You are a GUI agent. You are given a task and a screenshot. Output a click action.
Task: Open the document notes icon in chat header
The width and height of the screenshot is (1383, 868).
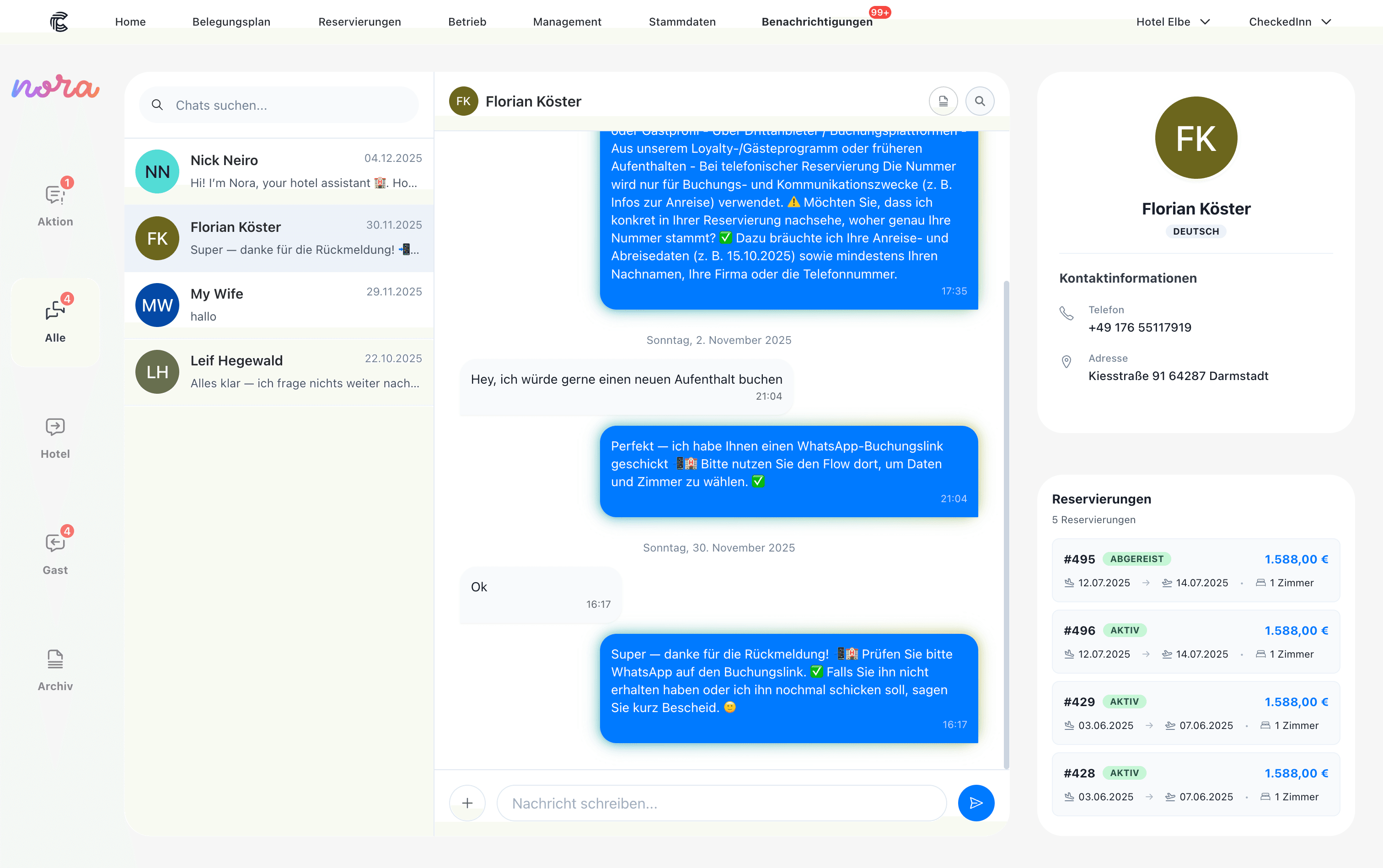(943, 102)
